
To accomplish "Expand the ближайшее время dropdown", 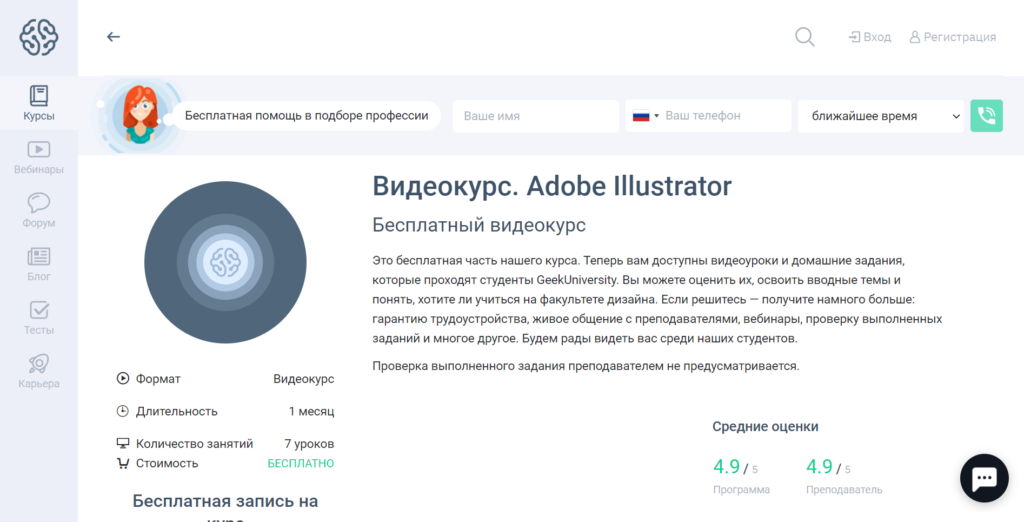I will tap(880, 116).
